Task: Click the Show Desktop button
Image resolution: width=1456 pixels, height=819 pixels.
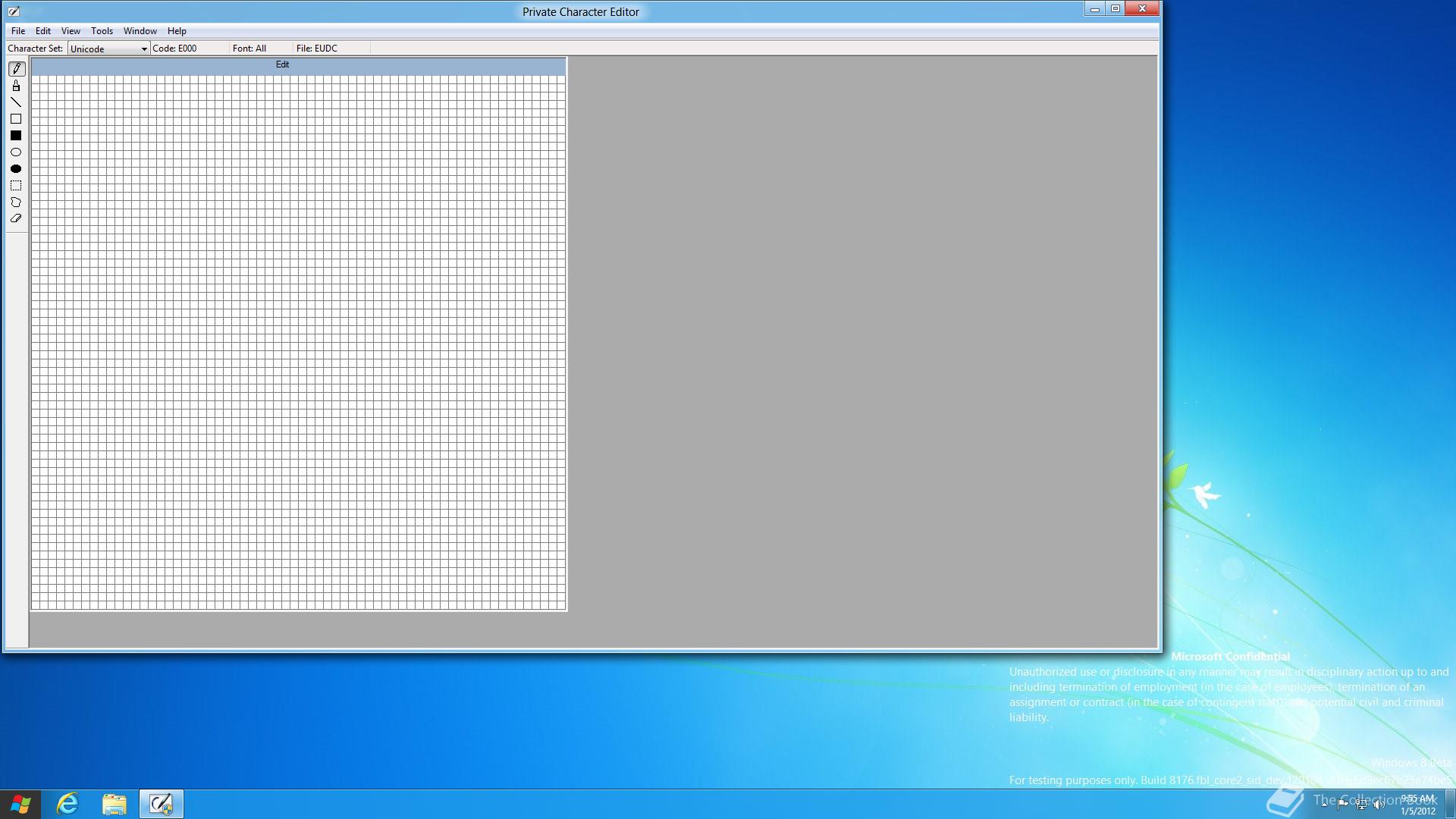Action: click(1451, 804)
